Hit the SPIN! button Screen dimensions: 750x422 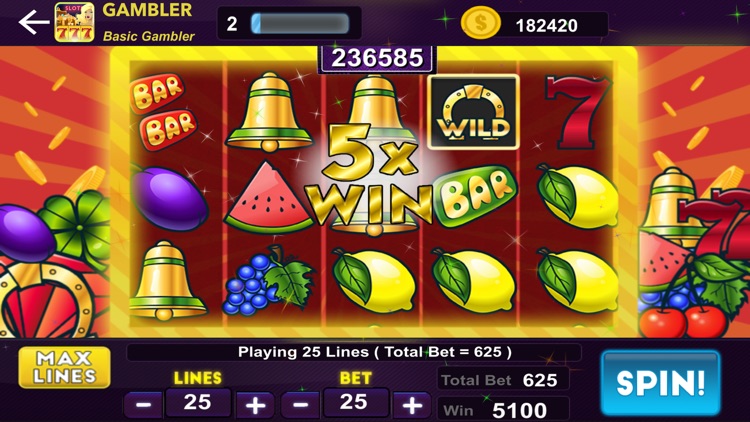[661, 383]
